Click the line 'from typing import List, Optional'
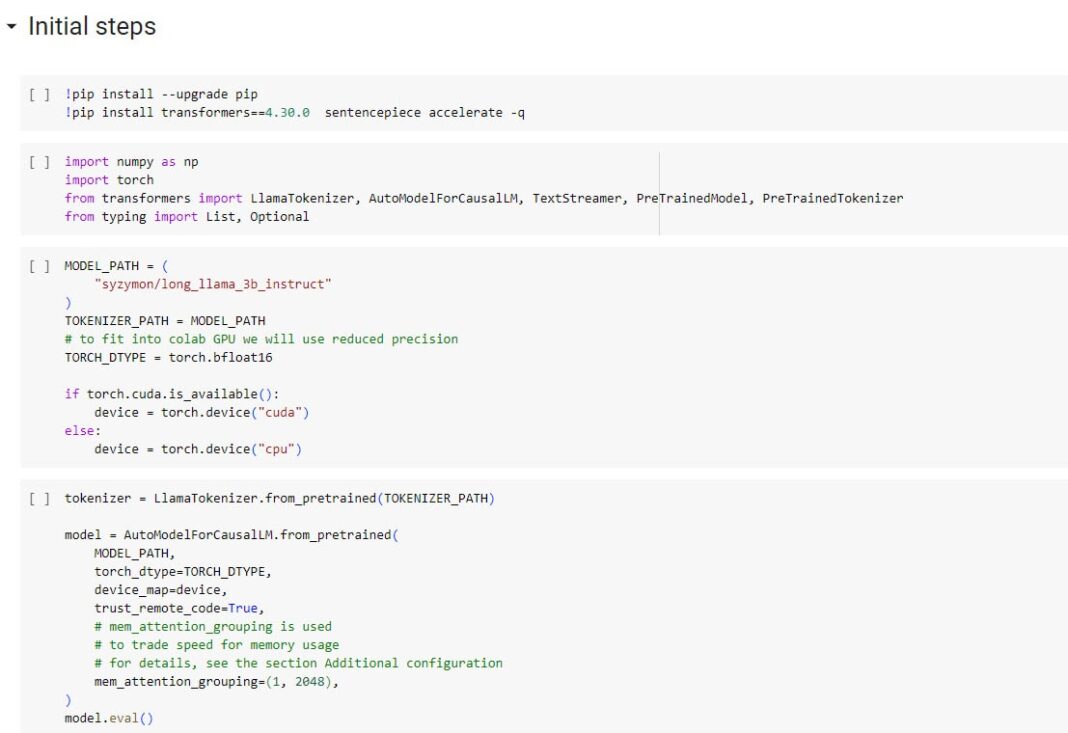The image size is (1068, 733). (x=187, y=217)
